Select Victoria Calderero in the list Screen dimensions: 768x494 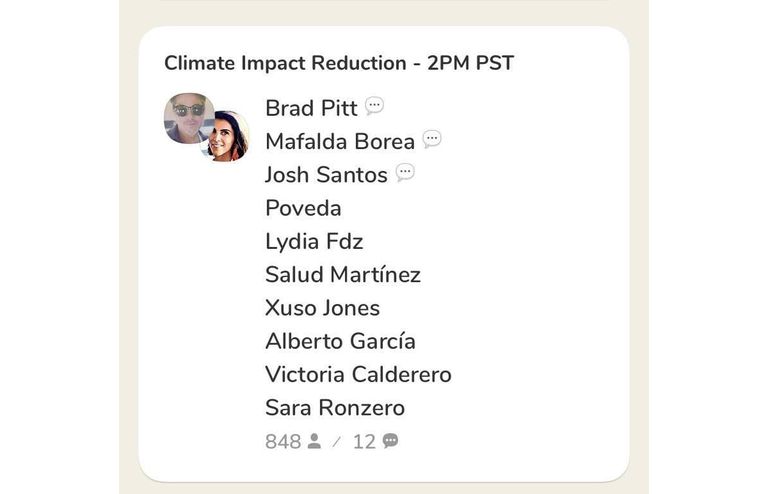(358, 374)
